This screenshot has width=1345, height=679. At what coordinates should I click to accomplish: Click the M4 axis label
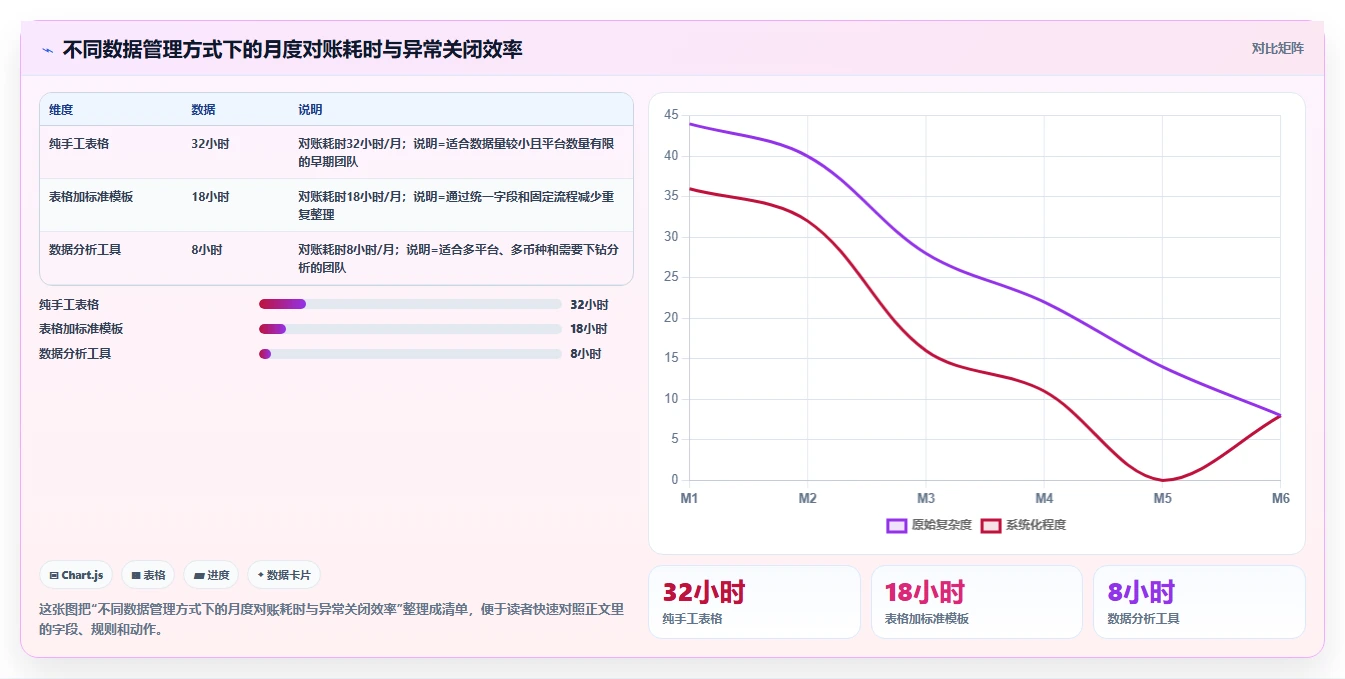(x=1044, y=498)
